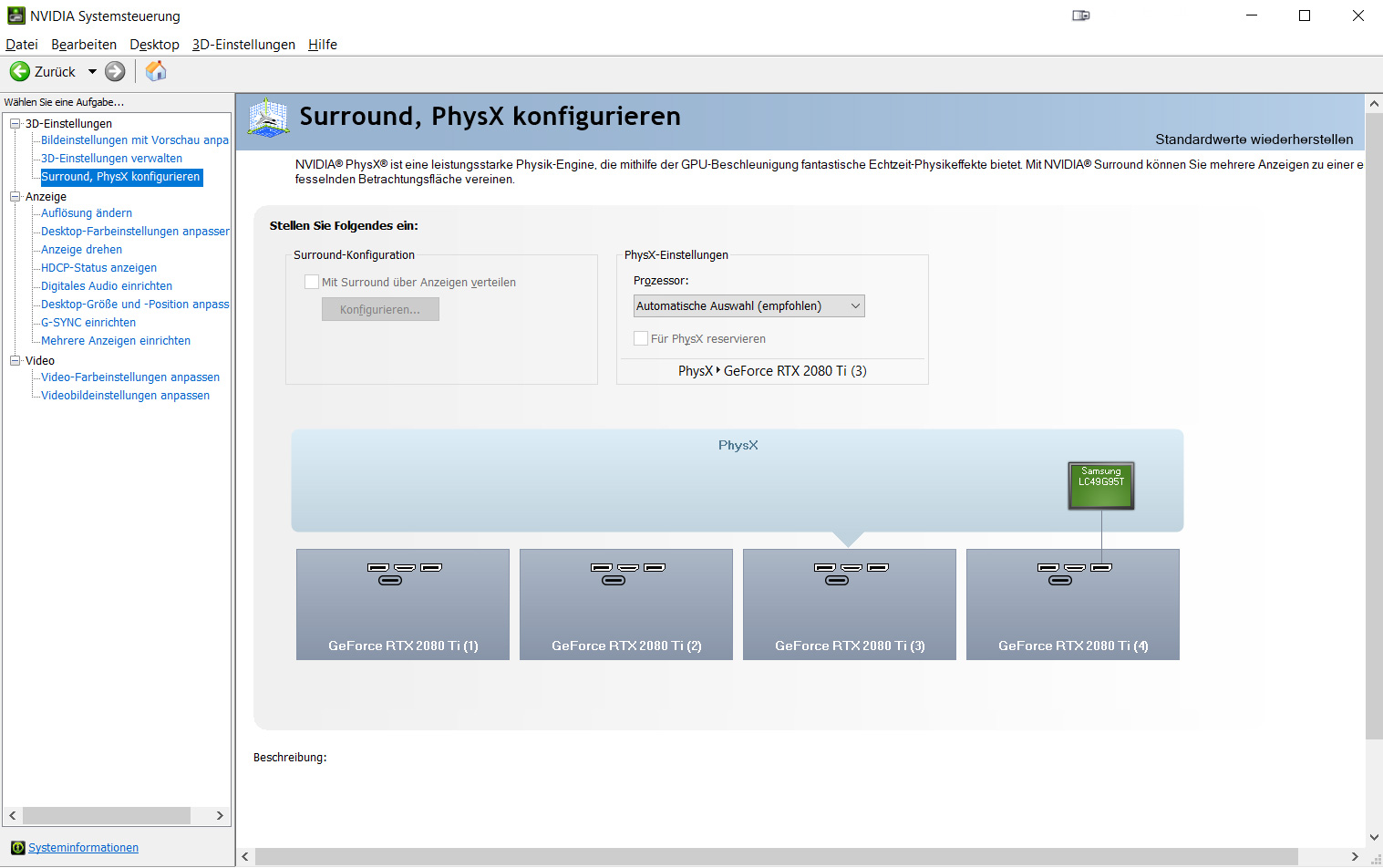Toggle Mit Surround über Anzeigen verteilen checkbox
1383x868 pixels.
click(x=312, y=282)
